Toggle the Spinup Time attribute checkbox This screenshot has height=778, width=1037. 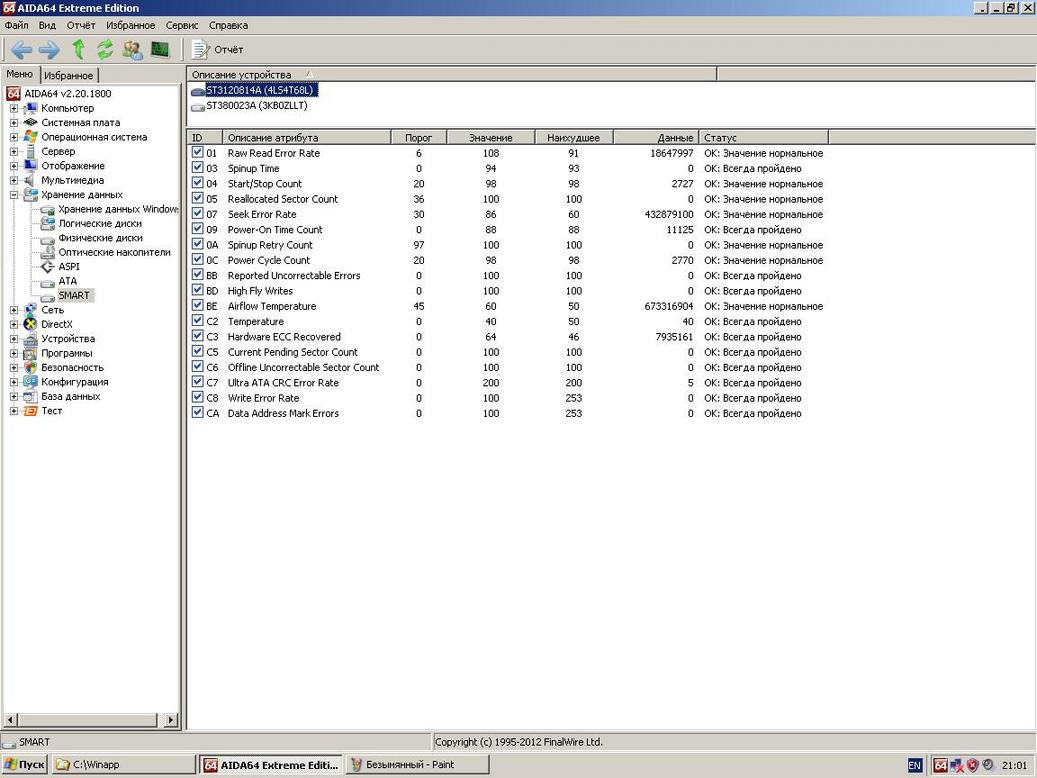tap(197, 167)
